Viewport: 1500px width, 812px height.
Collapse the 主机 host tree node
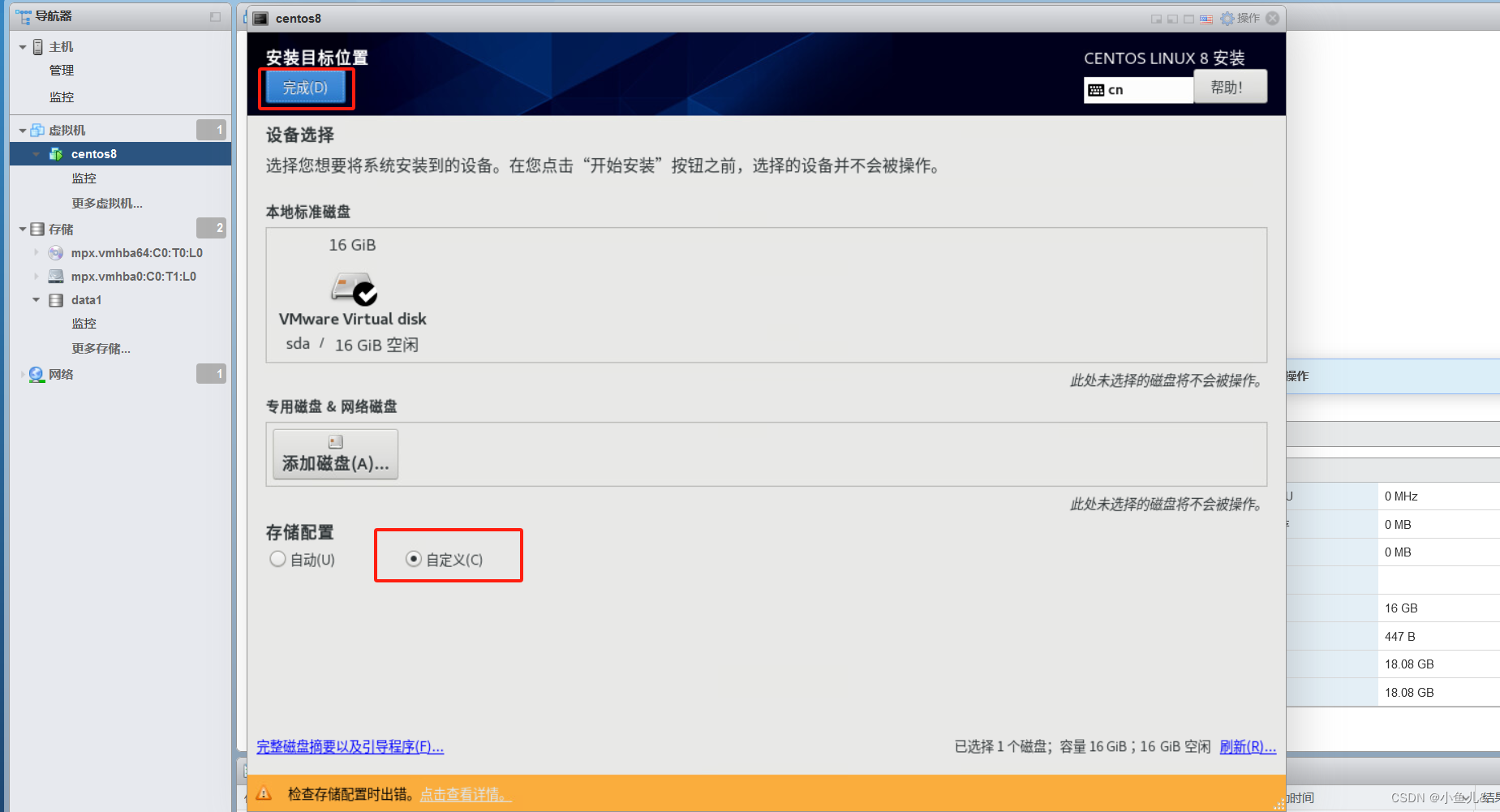pyautogui.click(x=23, y=47)
